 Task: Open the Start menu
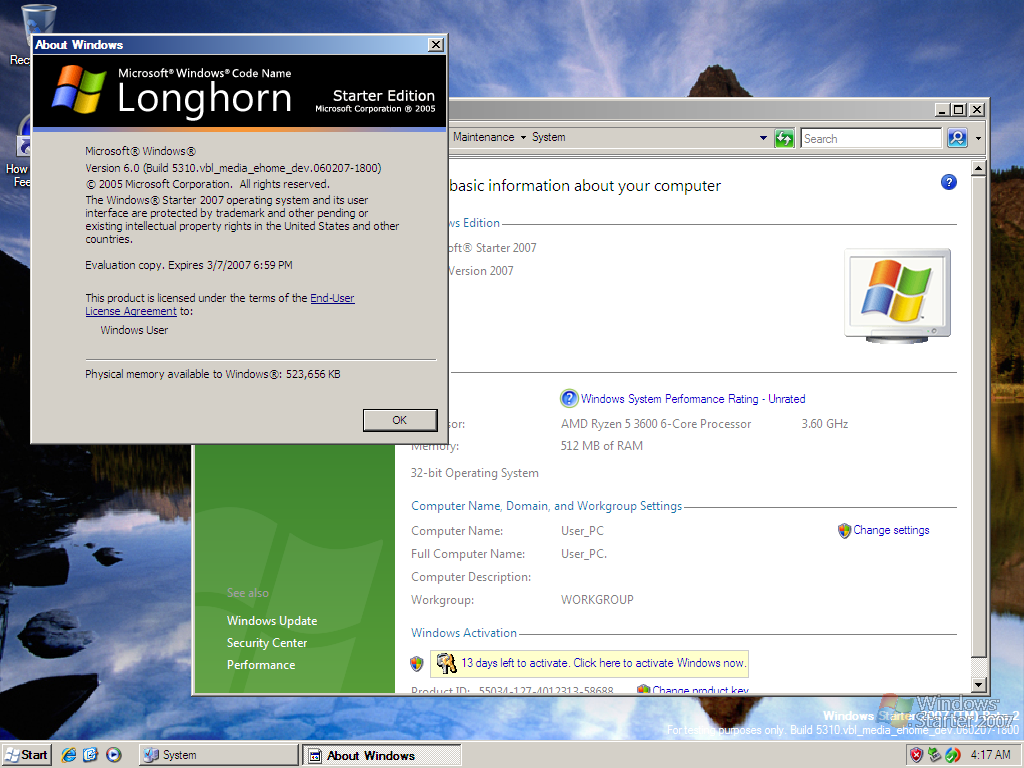(x=25, y=755)
